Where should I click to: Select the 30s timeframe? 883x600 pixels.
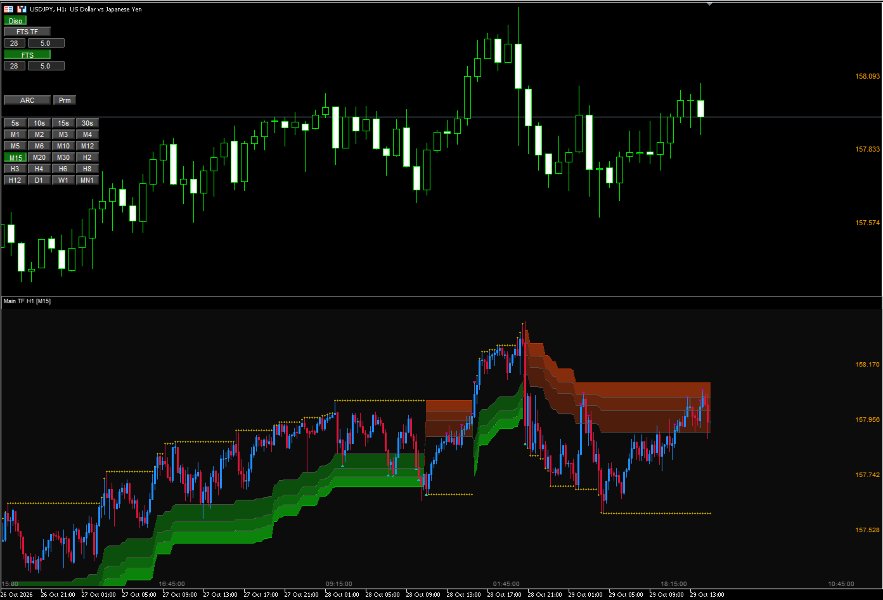tap(87, 123)
